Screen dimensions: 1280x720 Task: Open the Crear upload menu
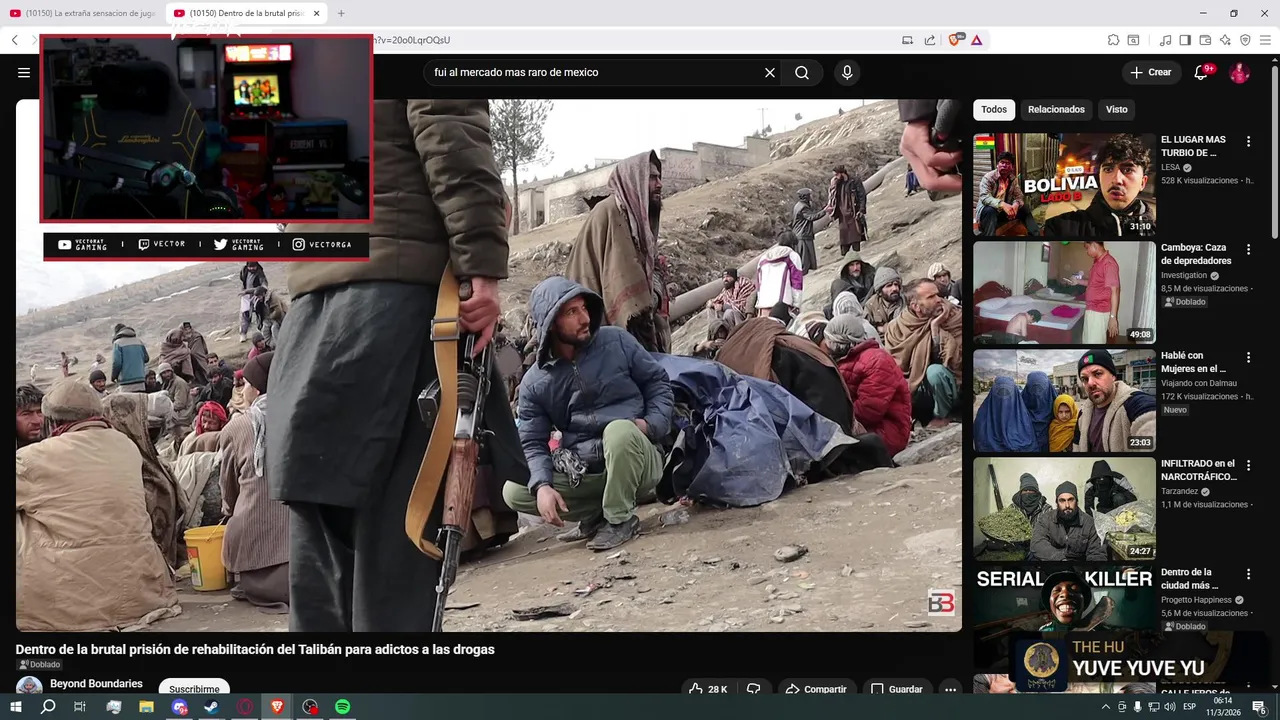(1151, 72)
